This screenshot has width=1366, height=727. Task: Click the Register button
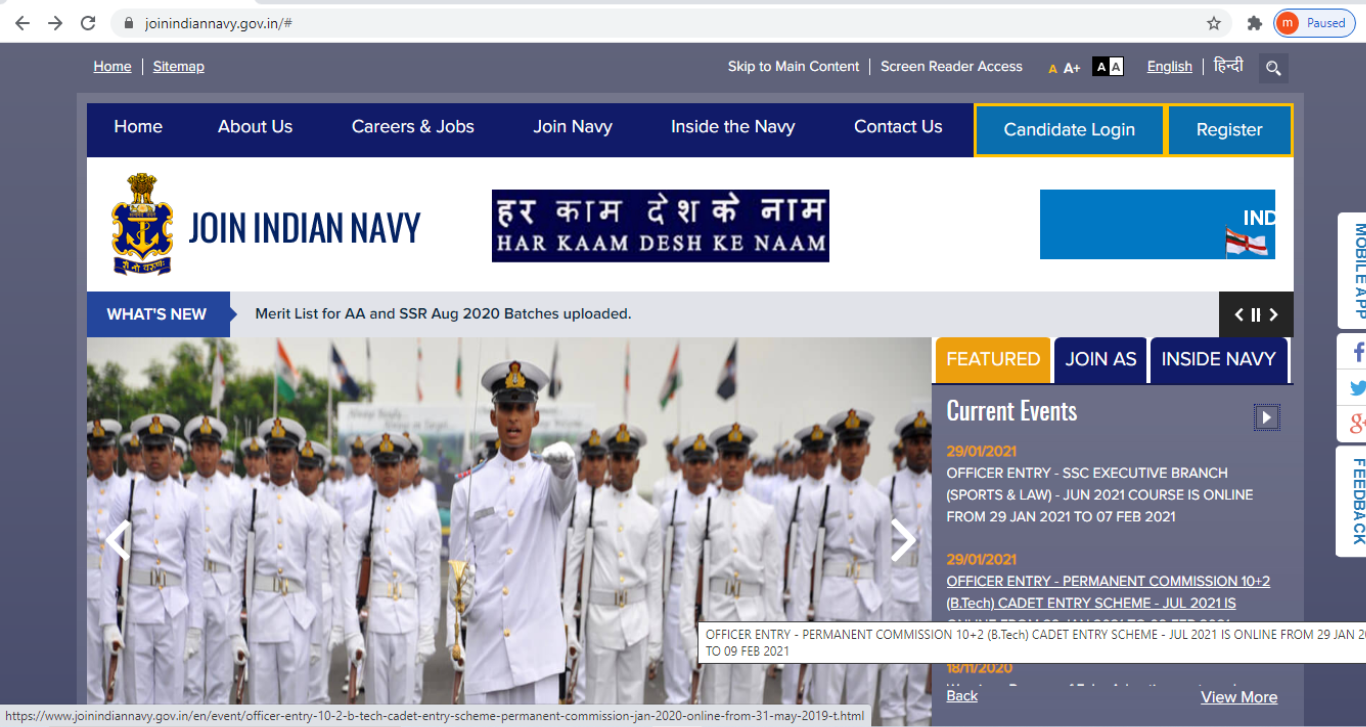click(1229, 130)
